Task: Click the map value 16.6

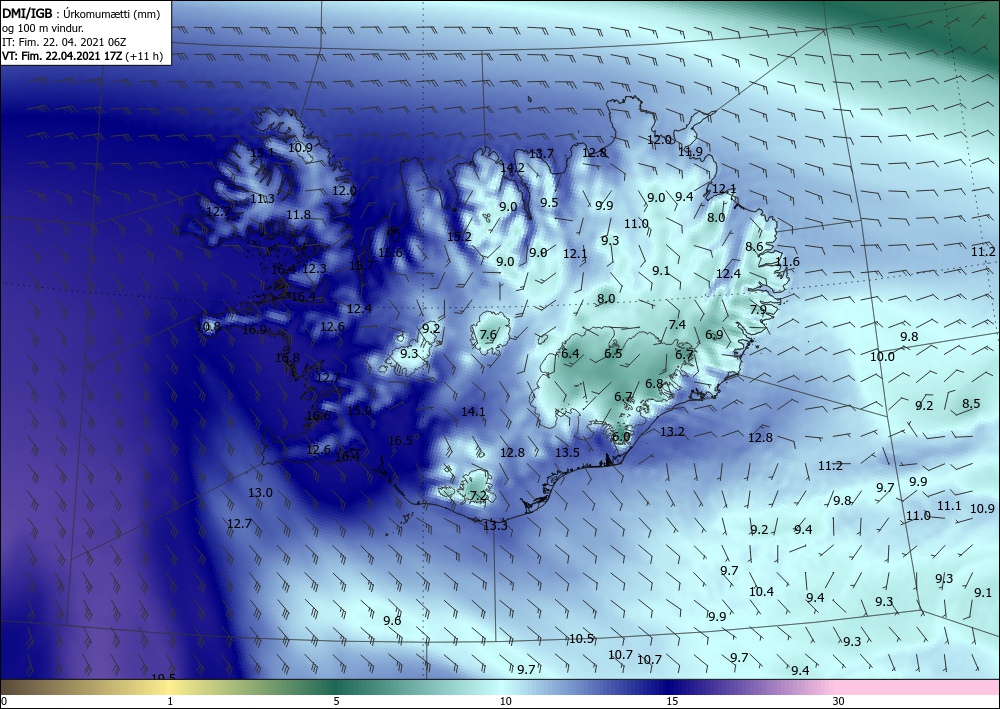Action: [318, 416]
